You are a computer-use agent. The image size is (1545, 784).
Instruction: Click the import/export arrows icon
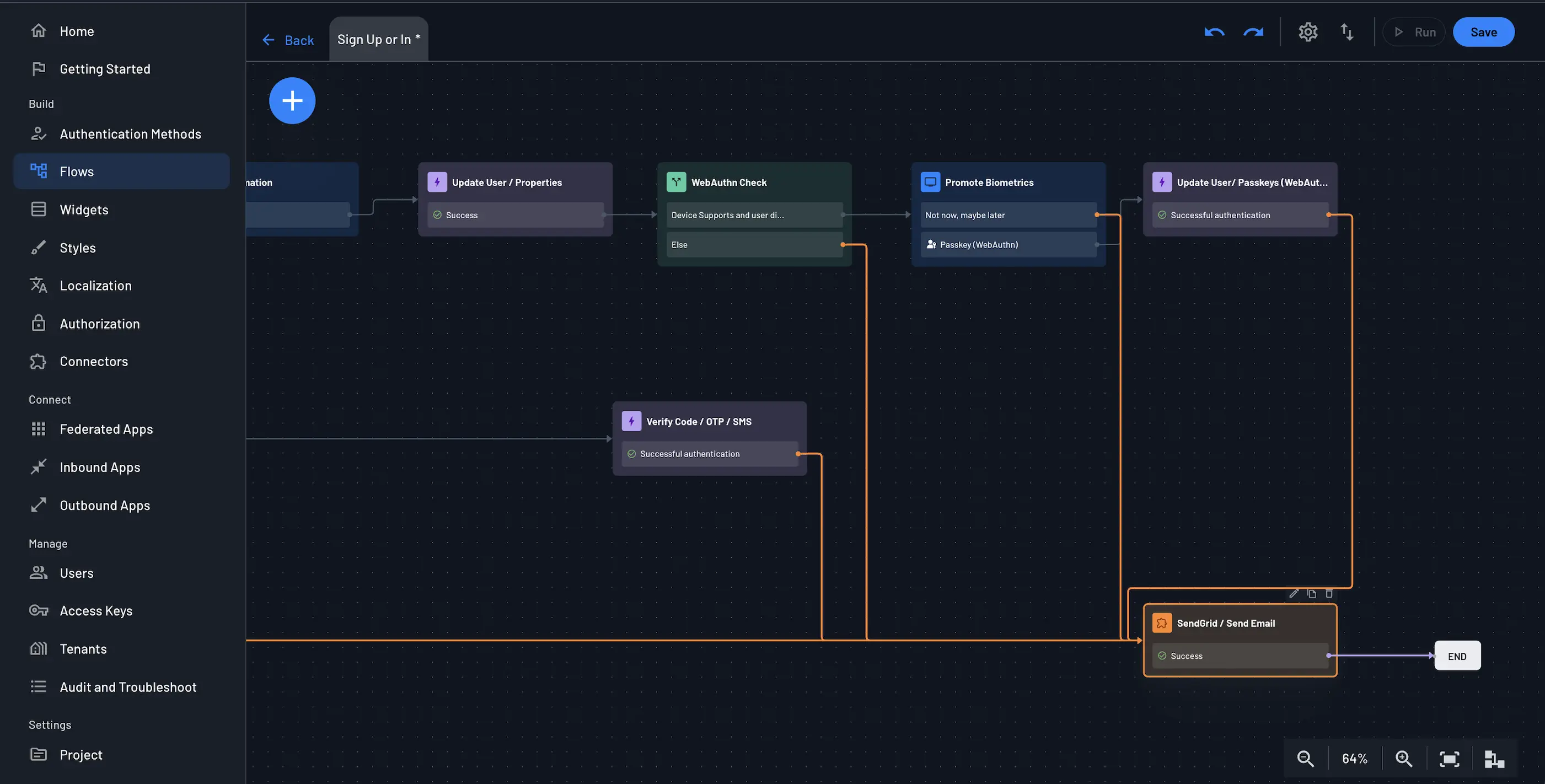click(x=1346, y=33)
